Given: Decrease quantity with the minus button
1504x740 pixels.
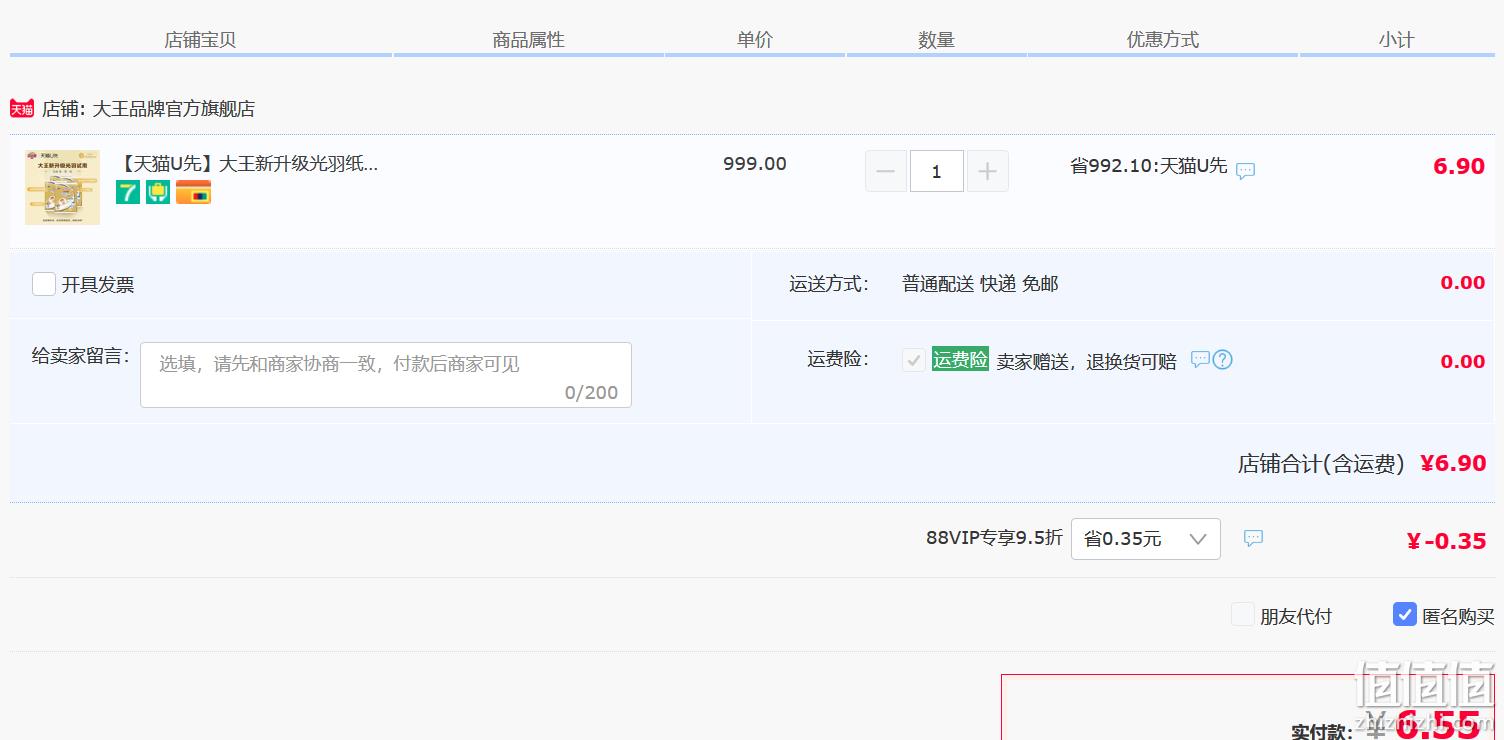Looking at the screenshot, I should tap(886, 171).
